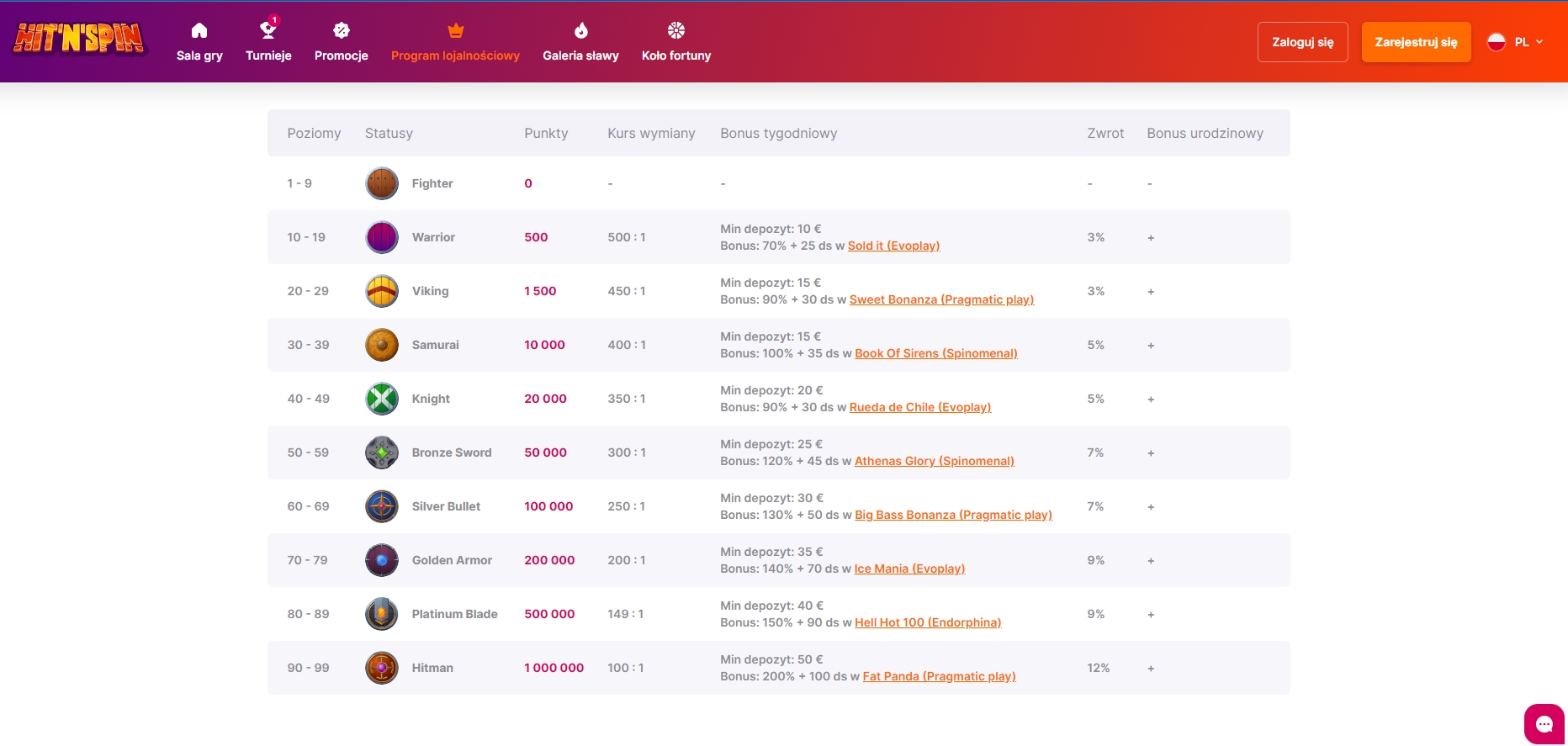Open Big Bass Bonanza (Pragmatic play) link

[953, 515]
